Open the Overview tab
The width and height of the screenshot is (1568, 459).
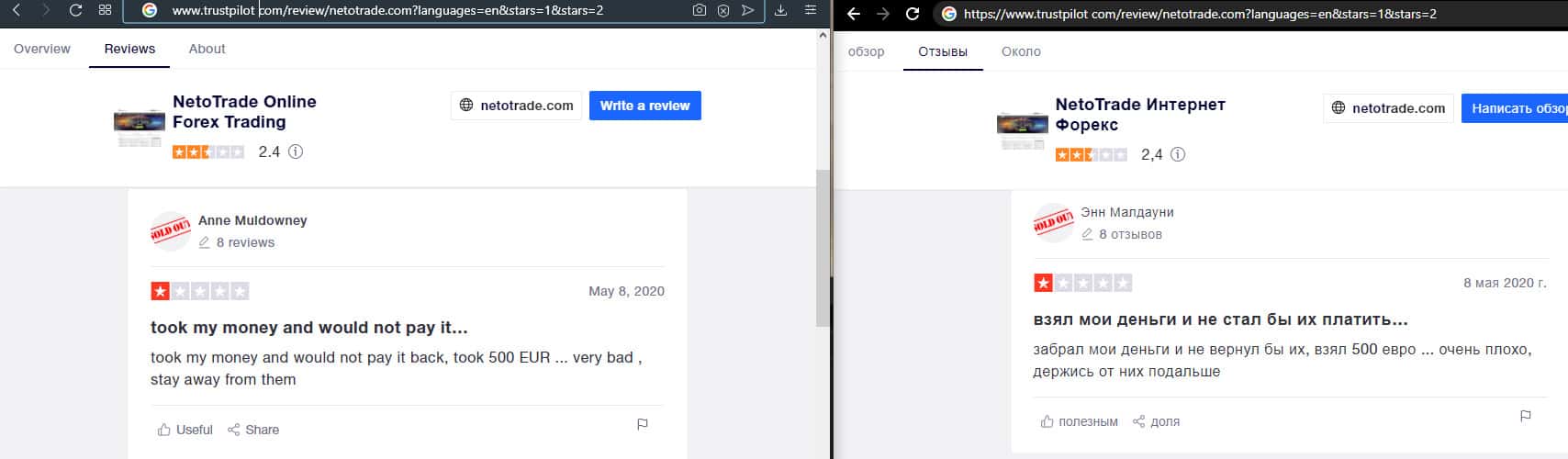click(42, 49)
